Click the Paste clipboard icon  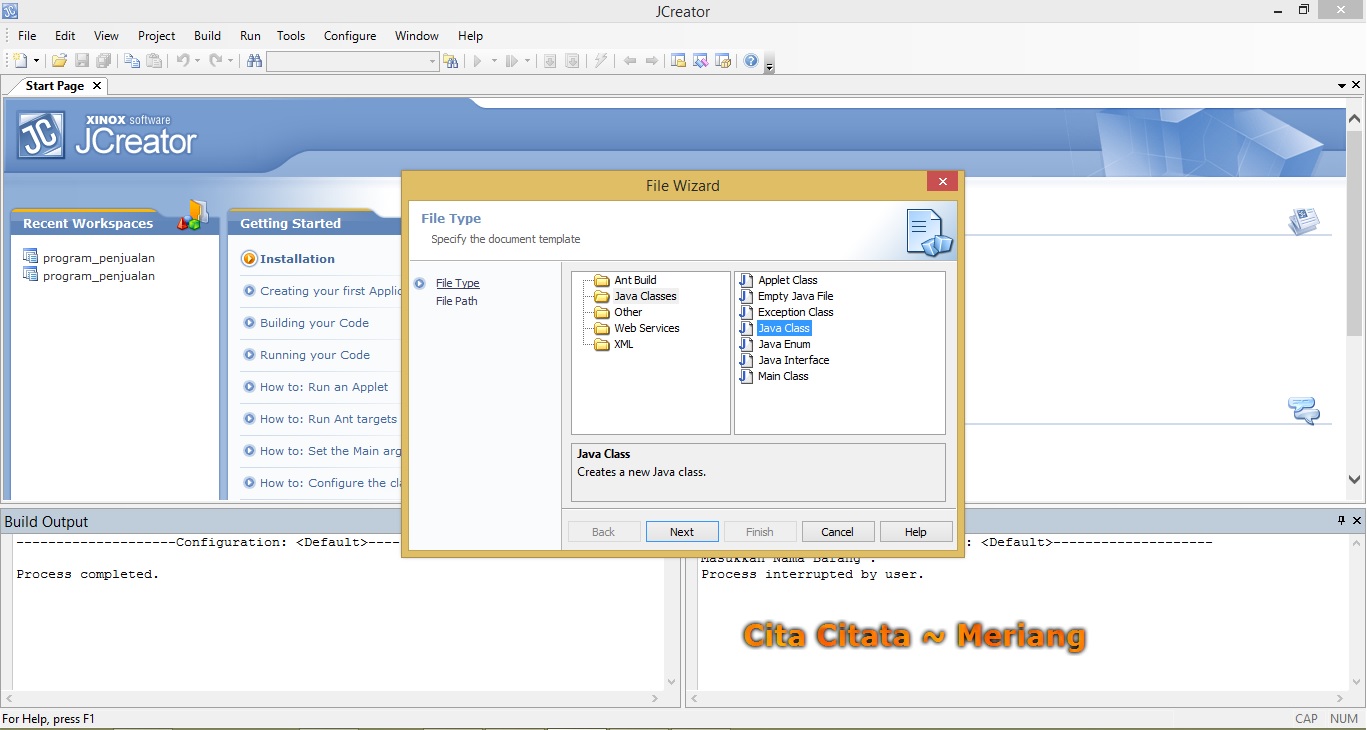coord(154,61)
